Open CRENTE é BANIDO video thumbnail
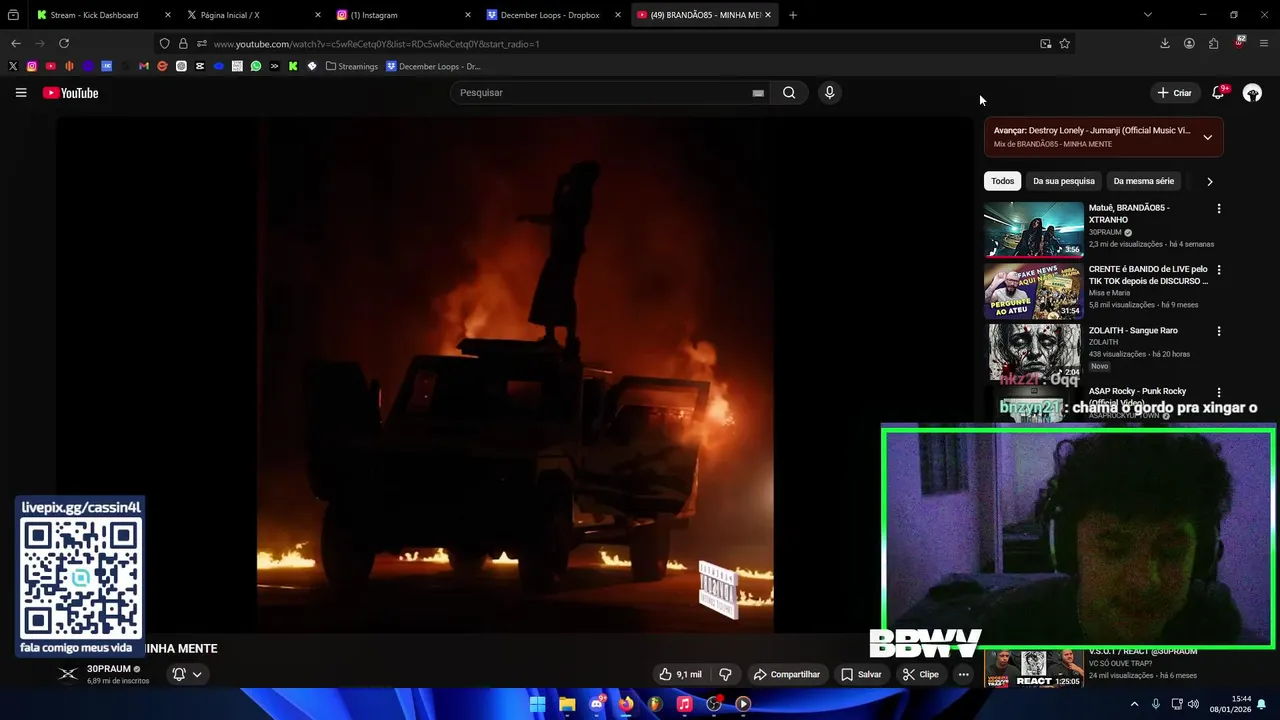This screenshot has width=1280, height=720. pyautogui.click(x=1034, y=291)
